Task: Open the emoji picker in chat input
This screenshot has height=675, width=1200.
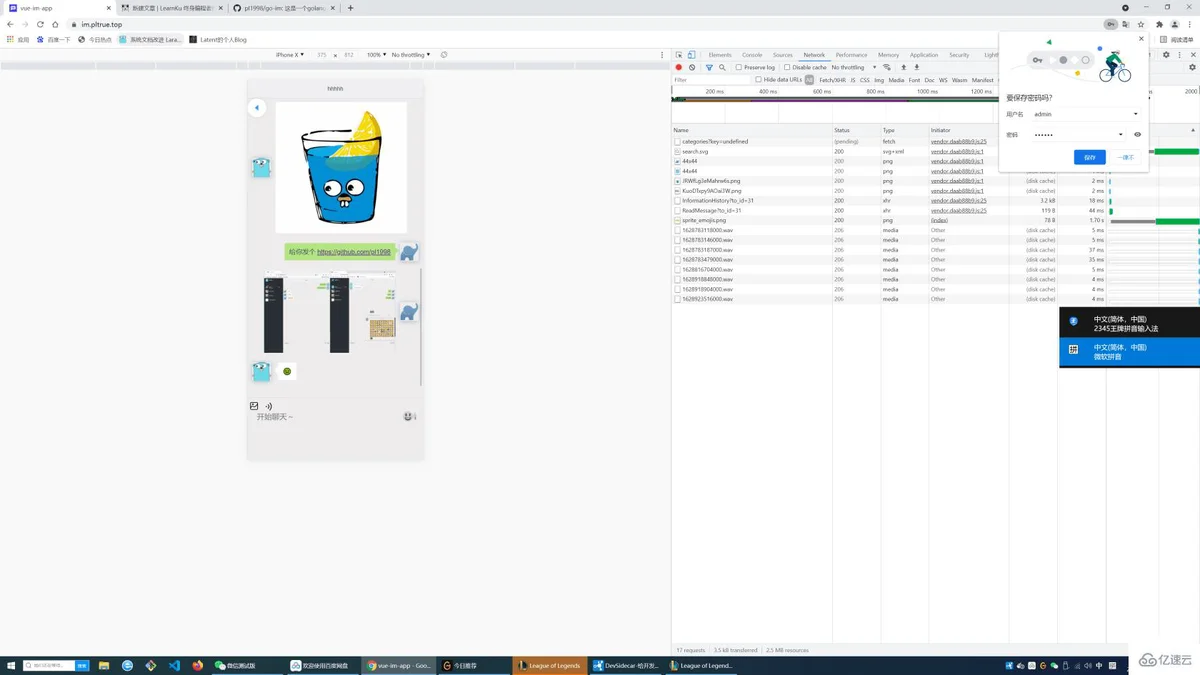Action: [x=408, y=416]
